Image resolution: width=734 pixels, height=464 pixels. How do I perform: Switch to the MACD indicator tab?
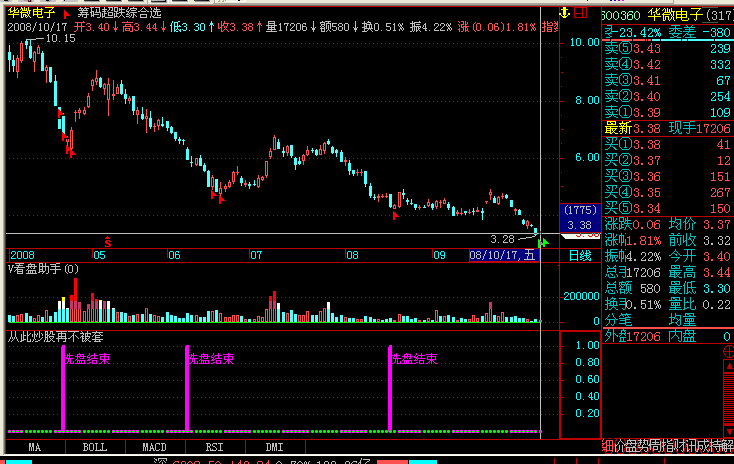(x=154, y=447)
